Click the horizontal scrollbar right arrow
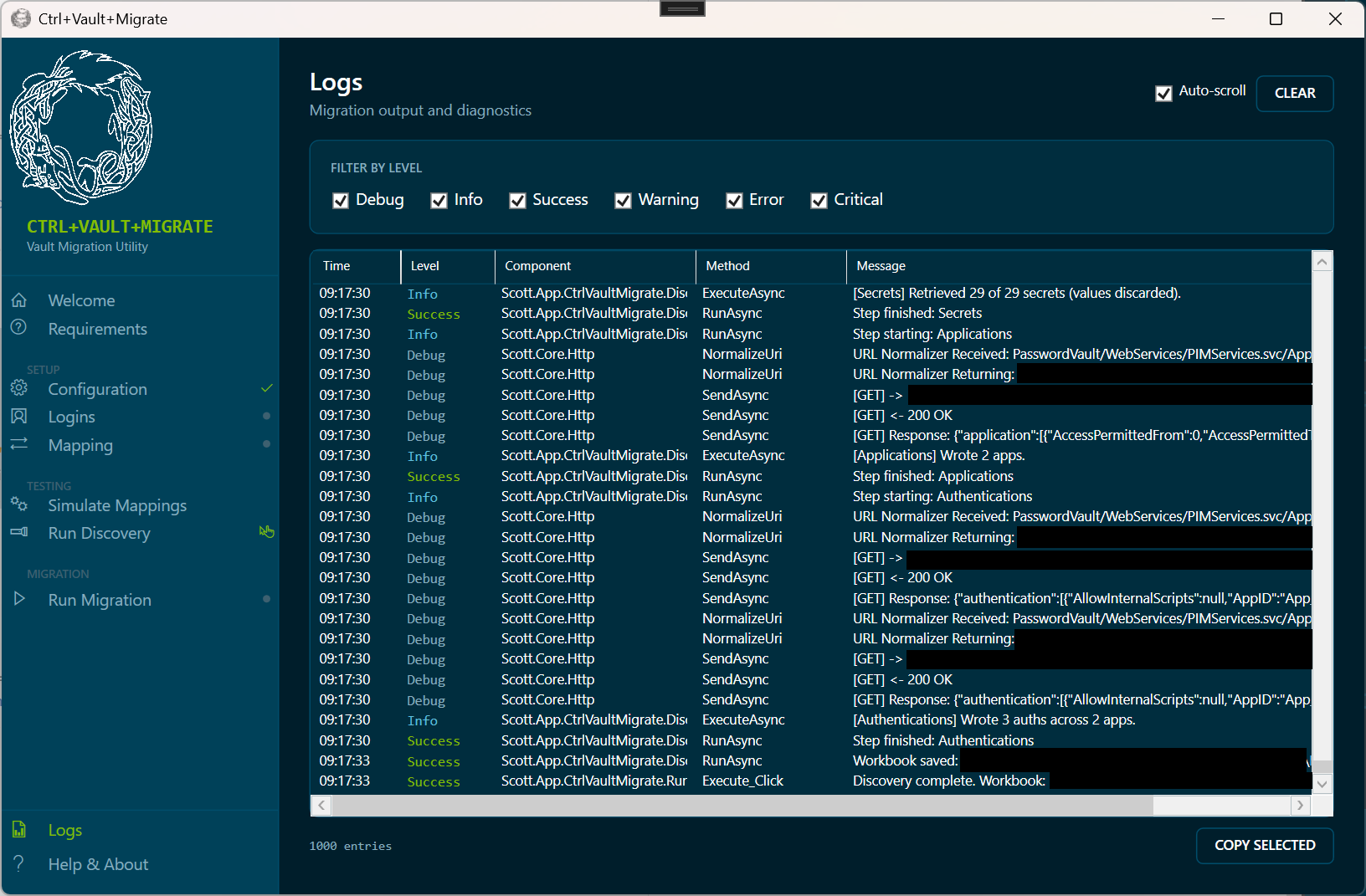This screenshot has width=1366, height=896. pyautogui.click(x=1300, y=805)
